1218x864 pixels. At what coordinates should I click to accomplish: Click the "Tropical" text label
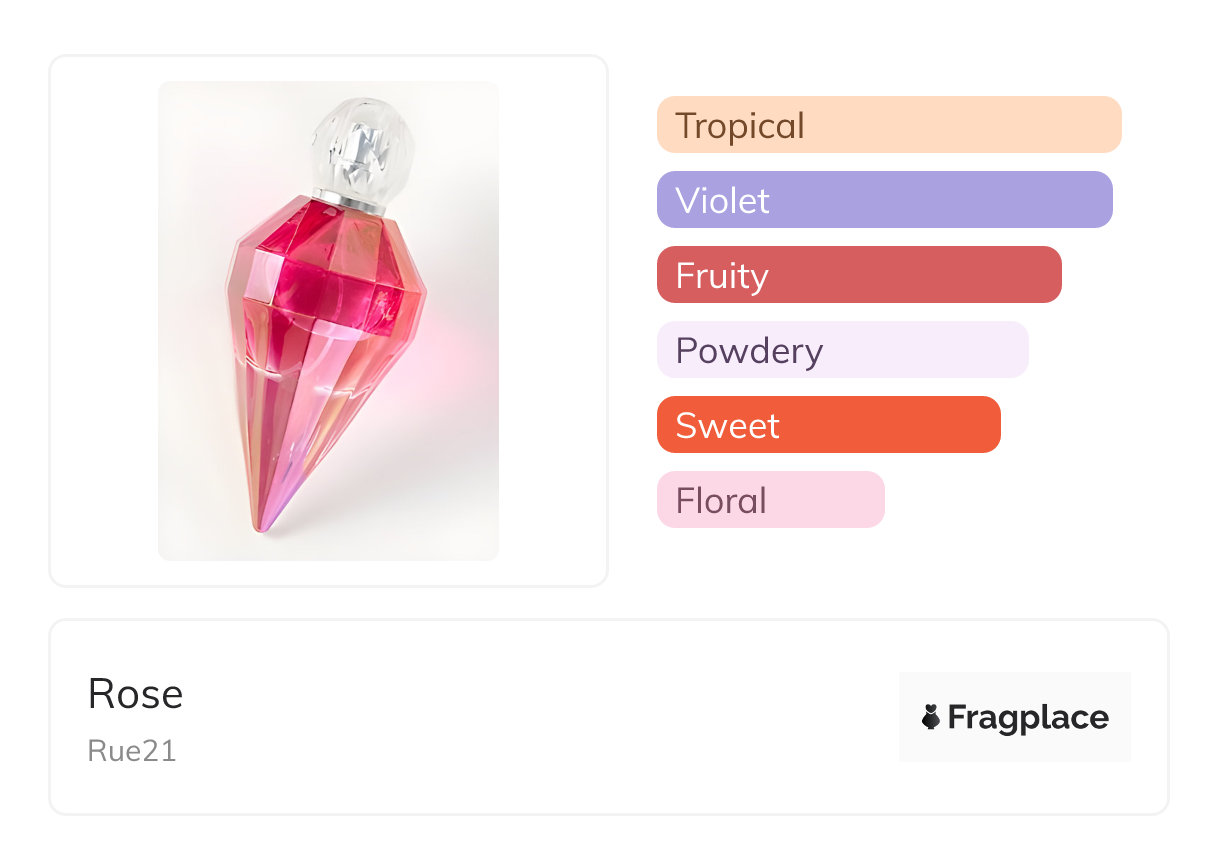[x=740, y=126]
